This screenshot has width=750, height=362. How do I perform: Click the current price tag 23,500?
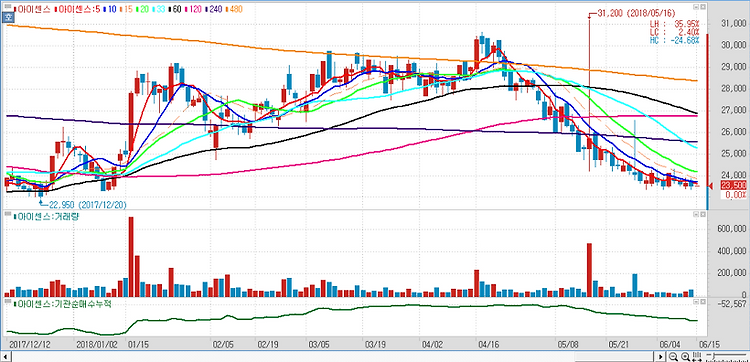(x=734, y=186)
